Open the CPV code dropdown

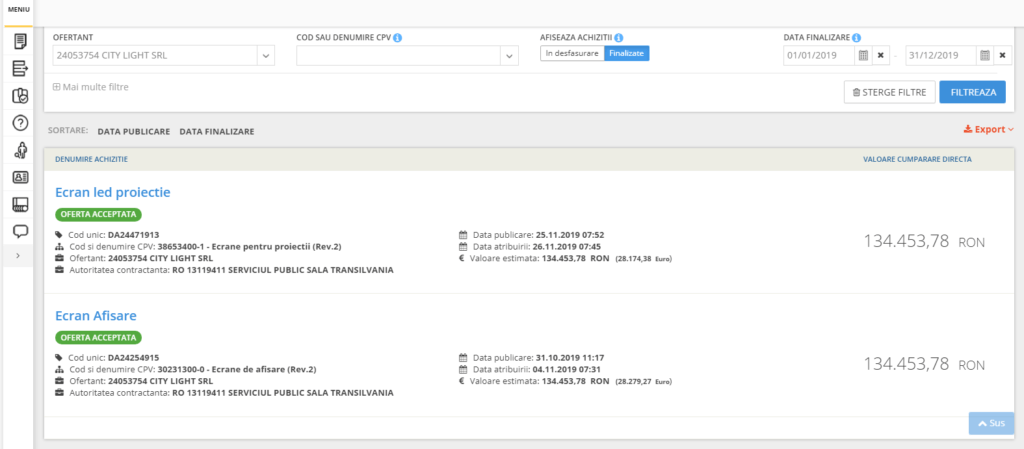coord(509,56)
